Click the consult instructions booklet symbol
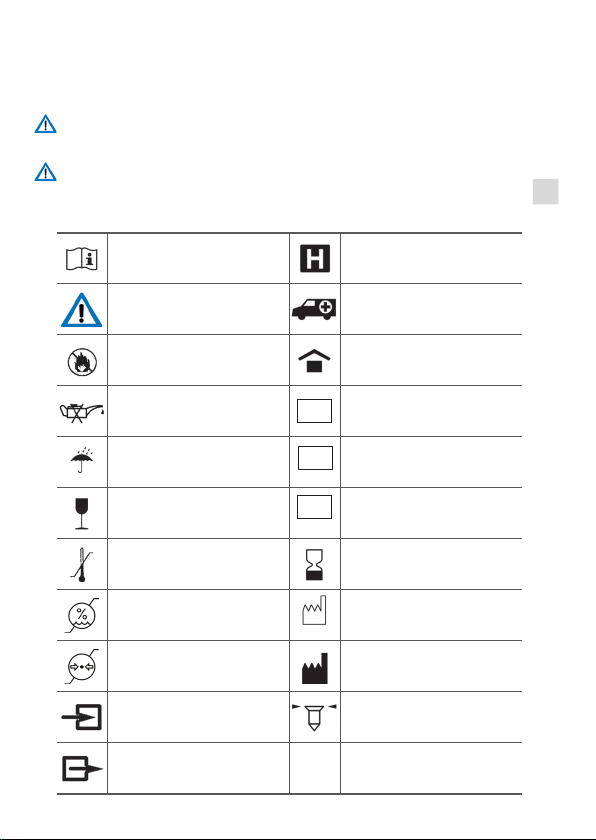 (x=82, y=259)
